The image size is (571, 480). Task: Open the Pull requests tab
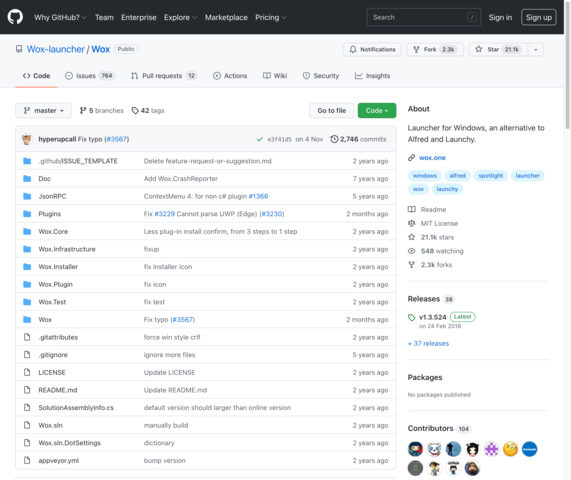[x=164, y=76]
